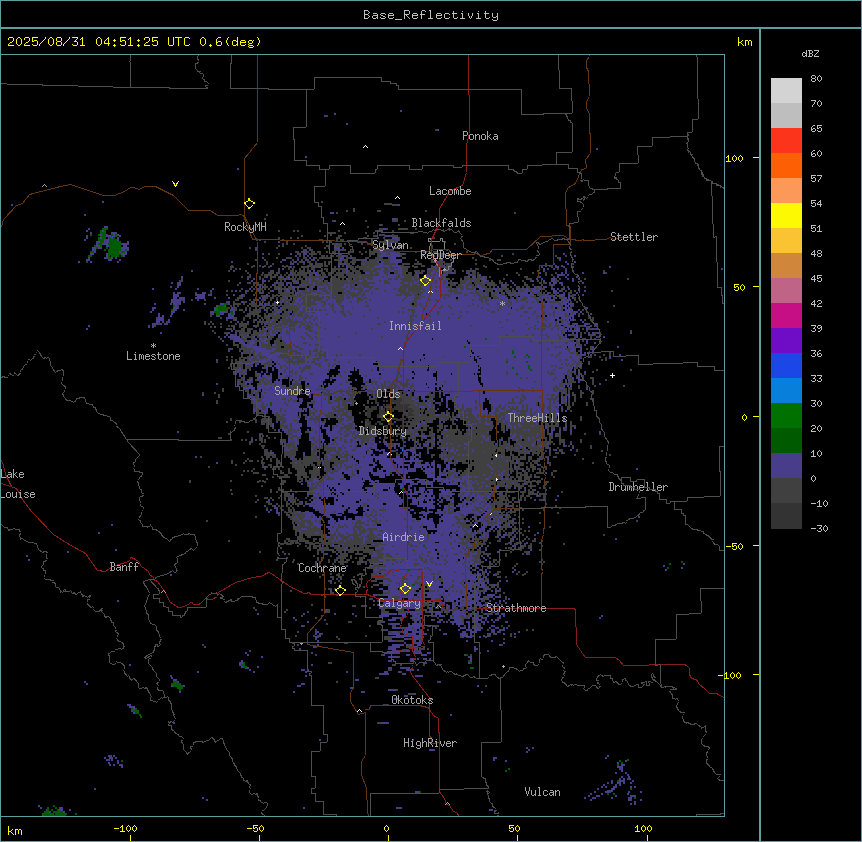862x842 pixels.
Task: Select the purple 36-39 dBZ legend swatch
Action: (x=786, y=341)
